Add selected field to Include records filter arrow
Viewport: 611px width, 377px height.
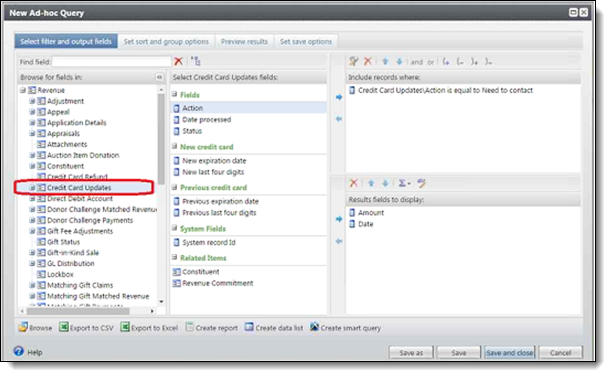pyautogui.click(x=339, y=97)
